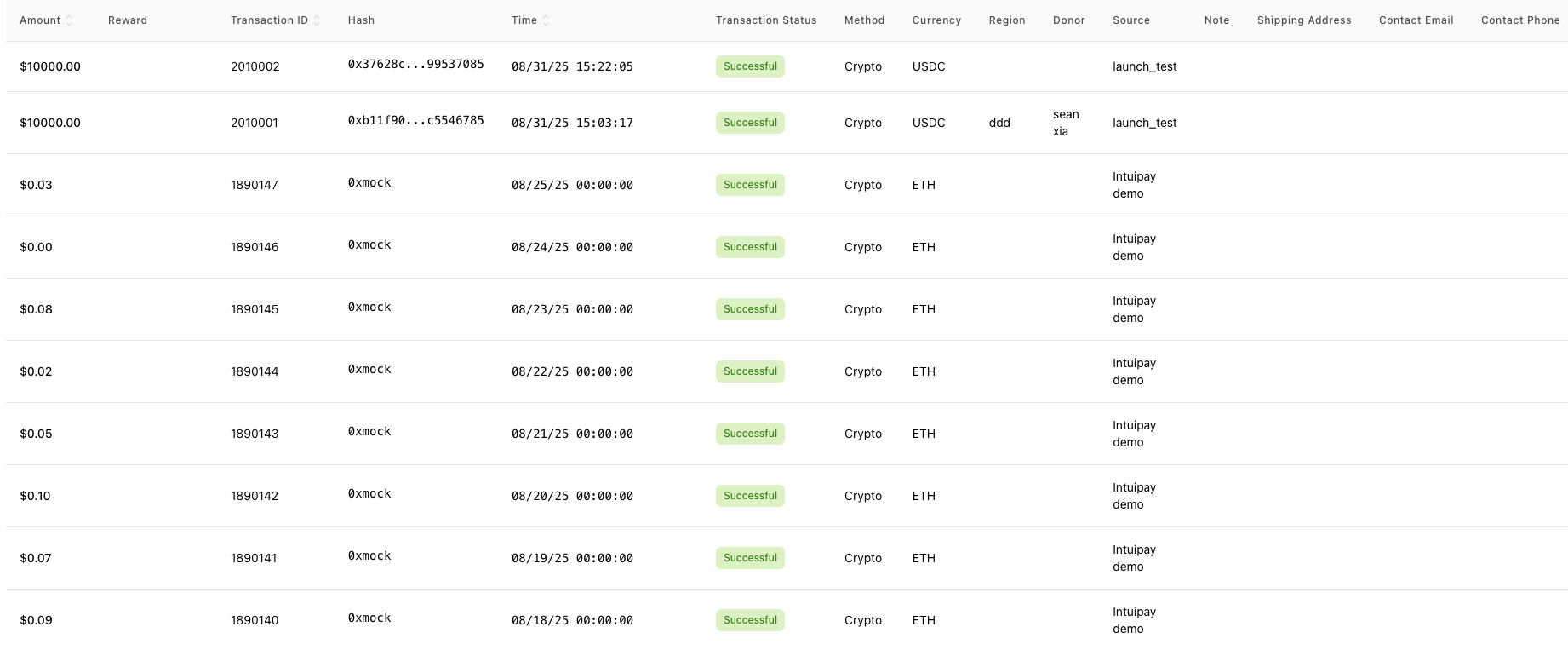This screenshot has height=650, width=1568.
Task: Select the Contact Phone column header
Action: click(1519, 20)
